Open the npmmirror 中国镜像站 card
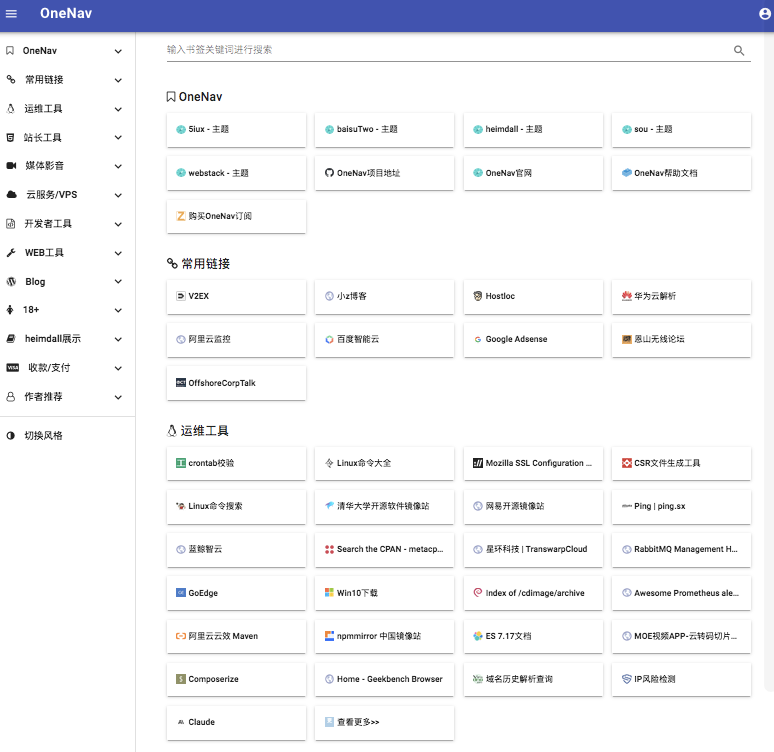This screenshot has height=752, width=774. click(385, 636)
